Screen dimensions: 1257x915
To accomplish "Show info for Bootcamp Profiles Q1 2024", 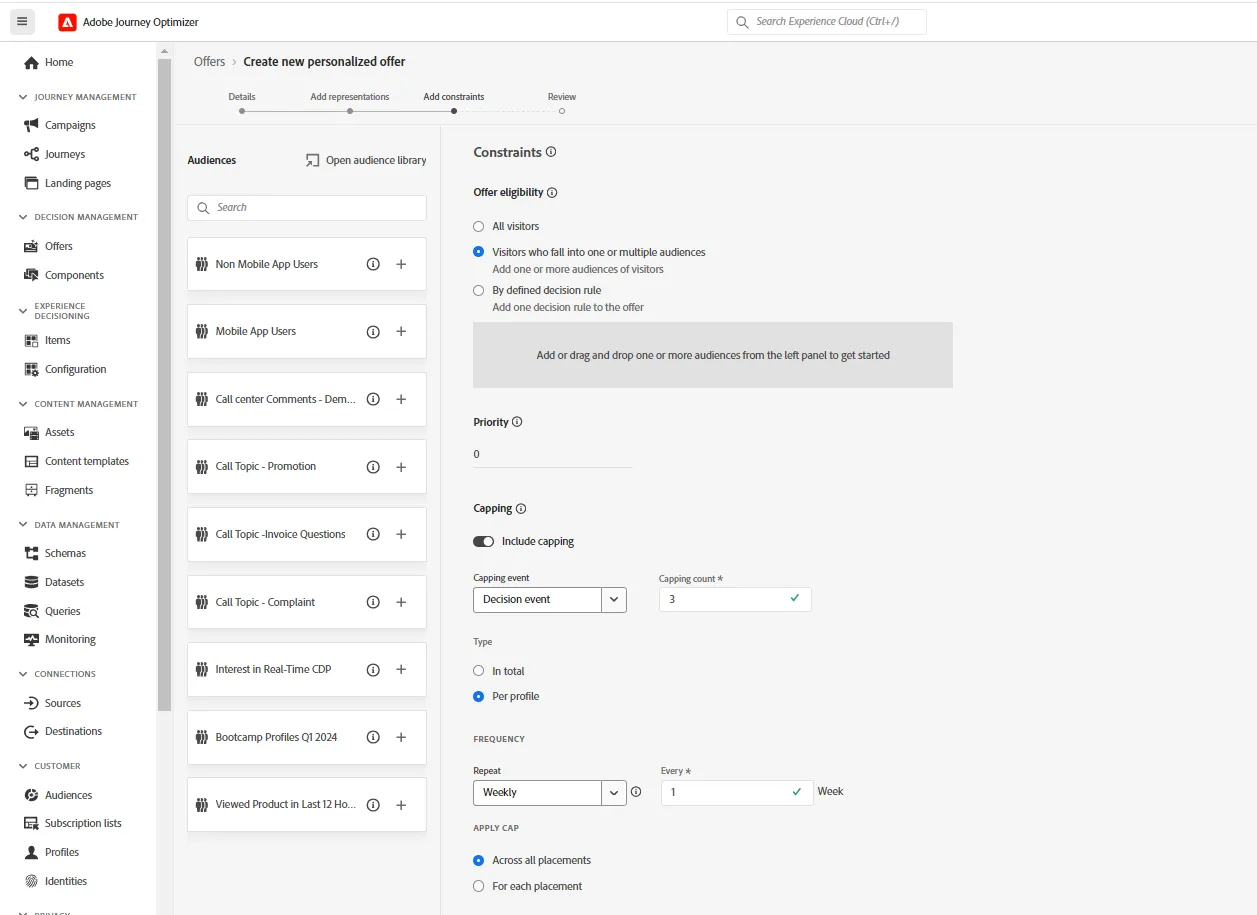I will click(x=373, y=737).
